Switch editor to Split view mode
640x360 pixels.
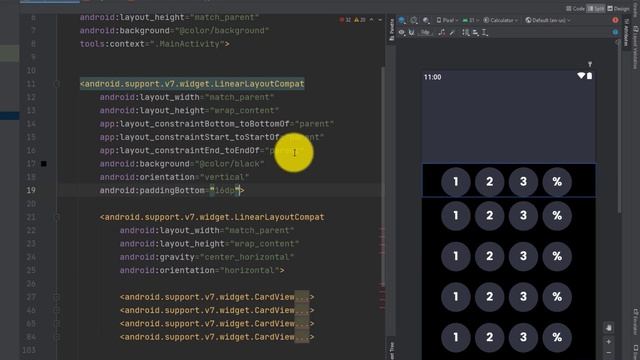click(596, 9)
